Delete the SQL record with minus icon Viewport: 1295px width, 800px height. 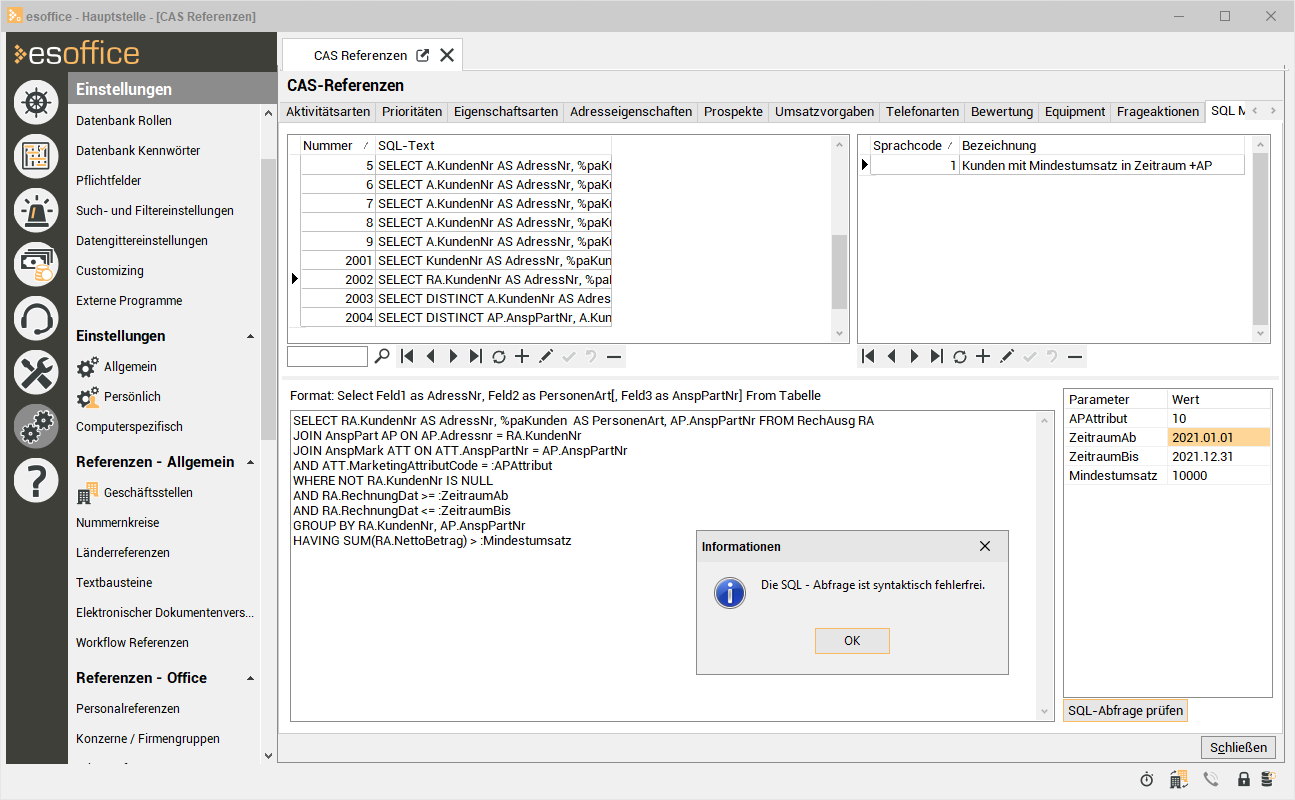pyautogui.click(x=614, y=356)
